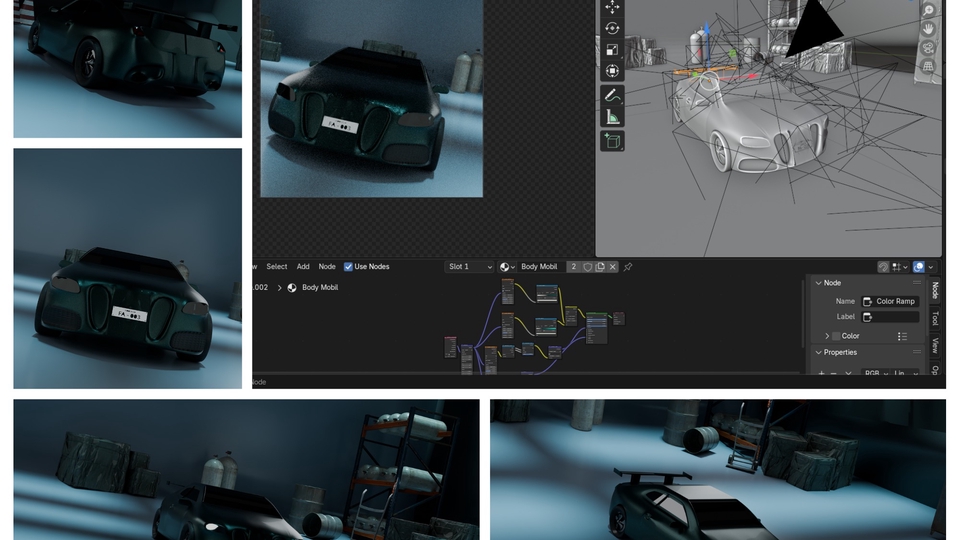Click Body Mobil breadcrumb material icon
This screenshot has width=960, height=540.
(292, 288)
